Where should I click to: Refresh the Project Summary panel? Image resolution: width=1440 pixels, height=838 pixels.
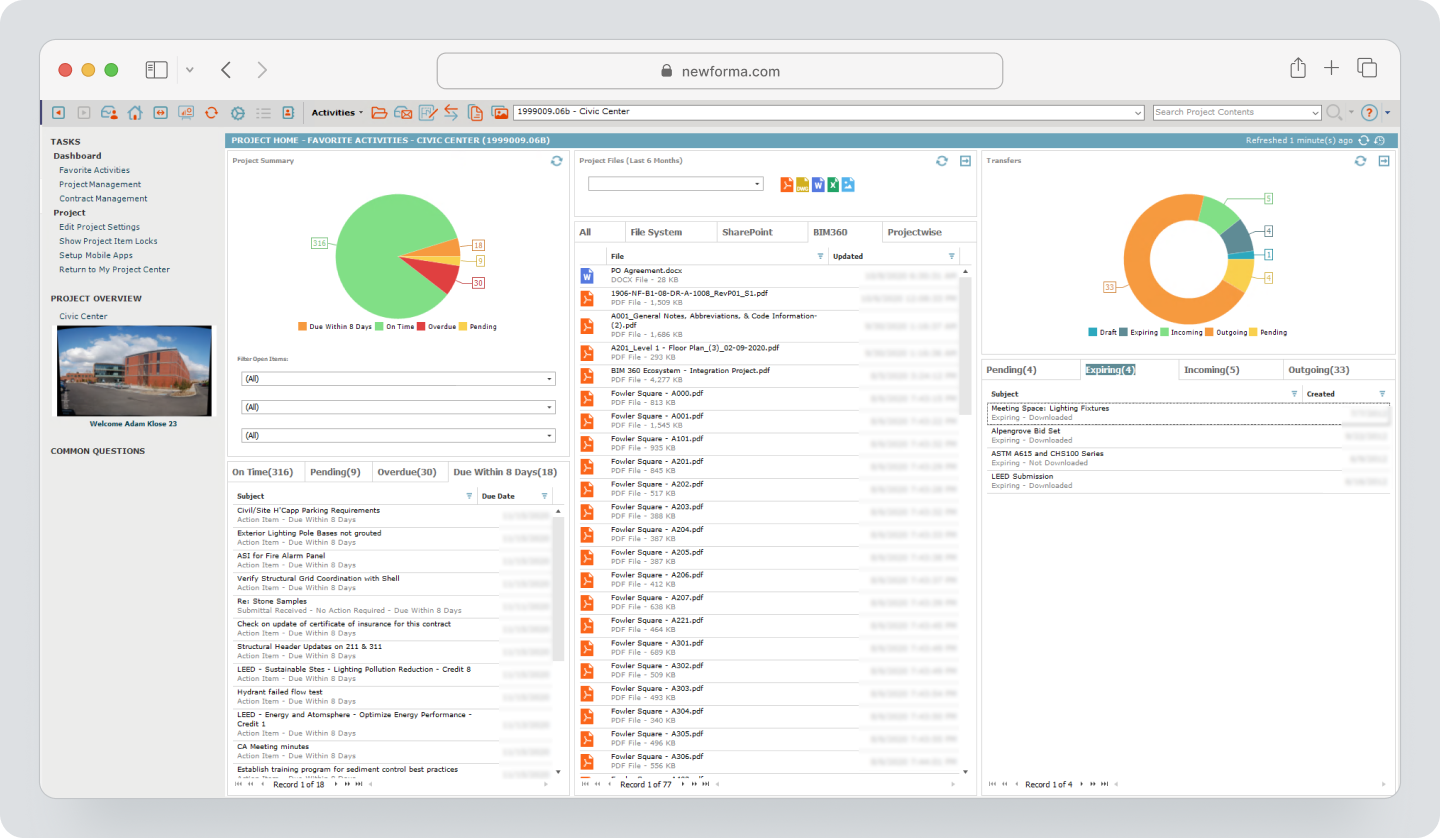[x=557, y=160]
